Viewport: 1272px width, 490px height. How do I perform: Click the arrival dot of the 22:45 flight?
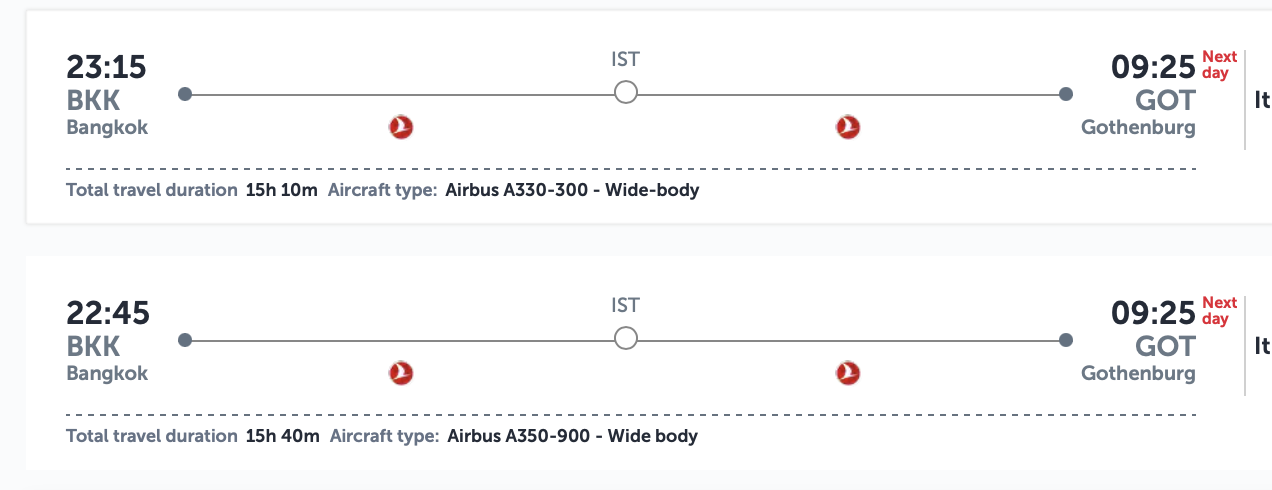(1066, 340)
